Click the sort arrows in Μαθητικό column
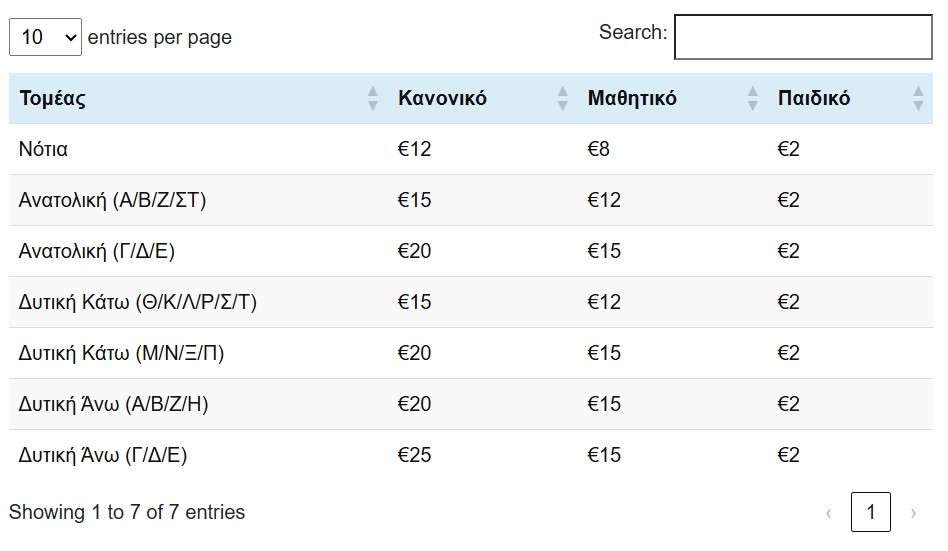The width and height of the screenshot is (948, 551). [x=752, y=98]
